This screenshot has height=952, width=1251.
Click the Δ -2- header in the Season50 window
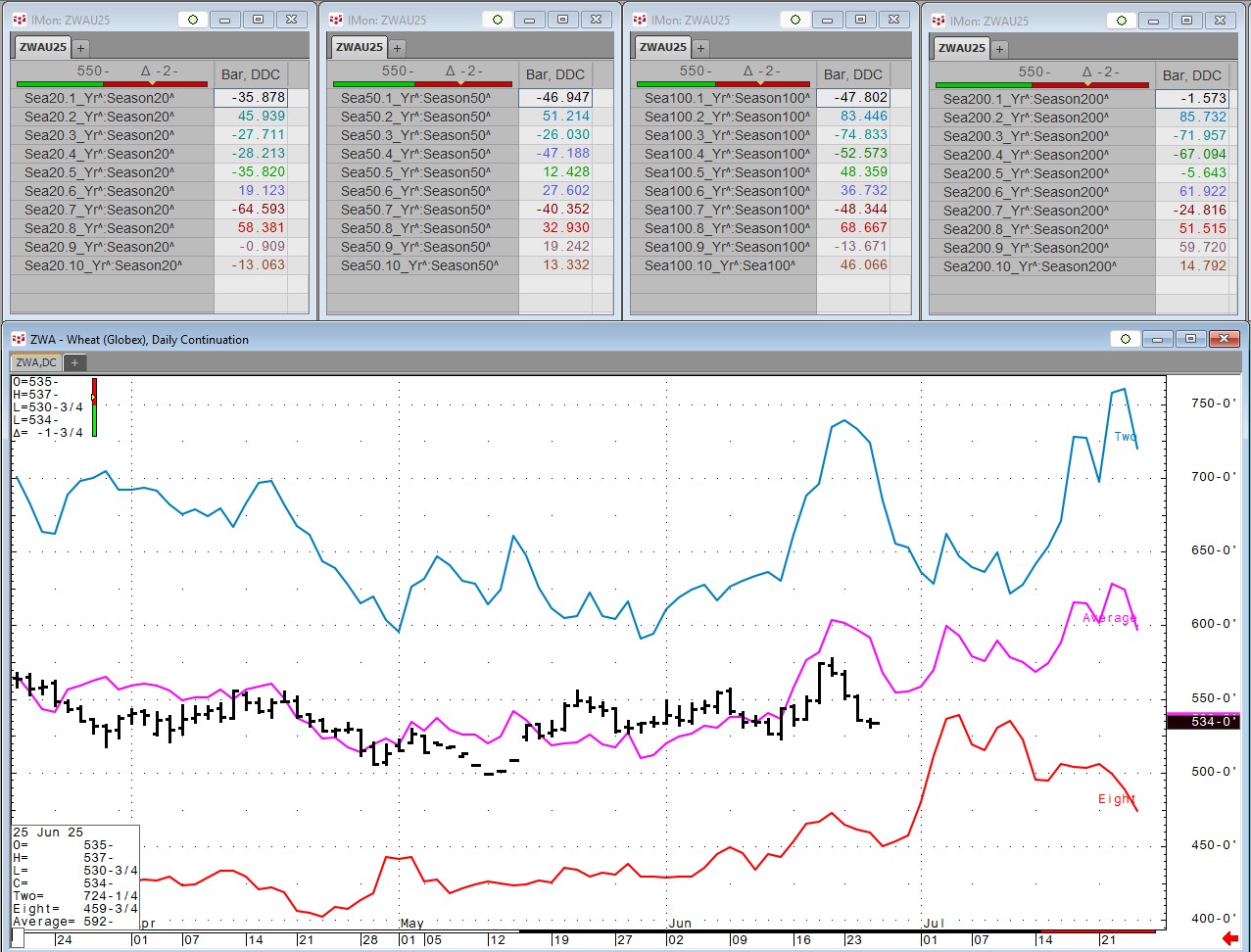[x=461, y=71]
